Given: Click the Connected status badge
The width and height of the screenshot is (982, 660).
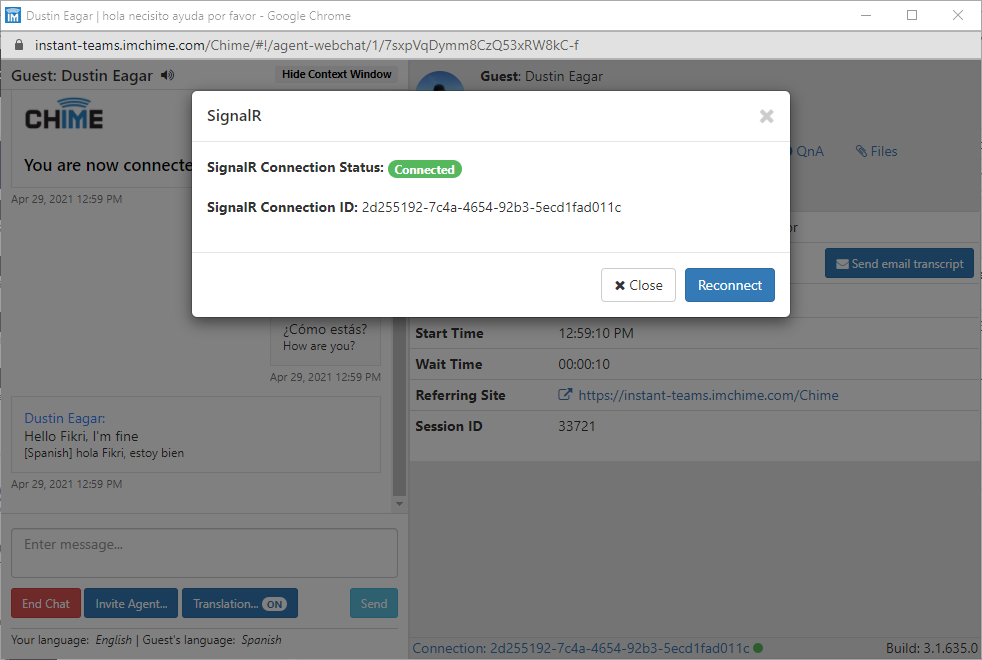Looking at the screenshot, I should click(x=425, y=169).
